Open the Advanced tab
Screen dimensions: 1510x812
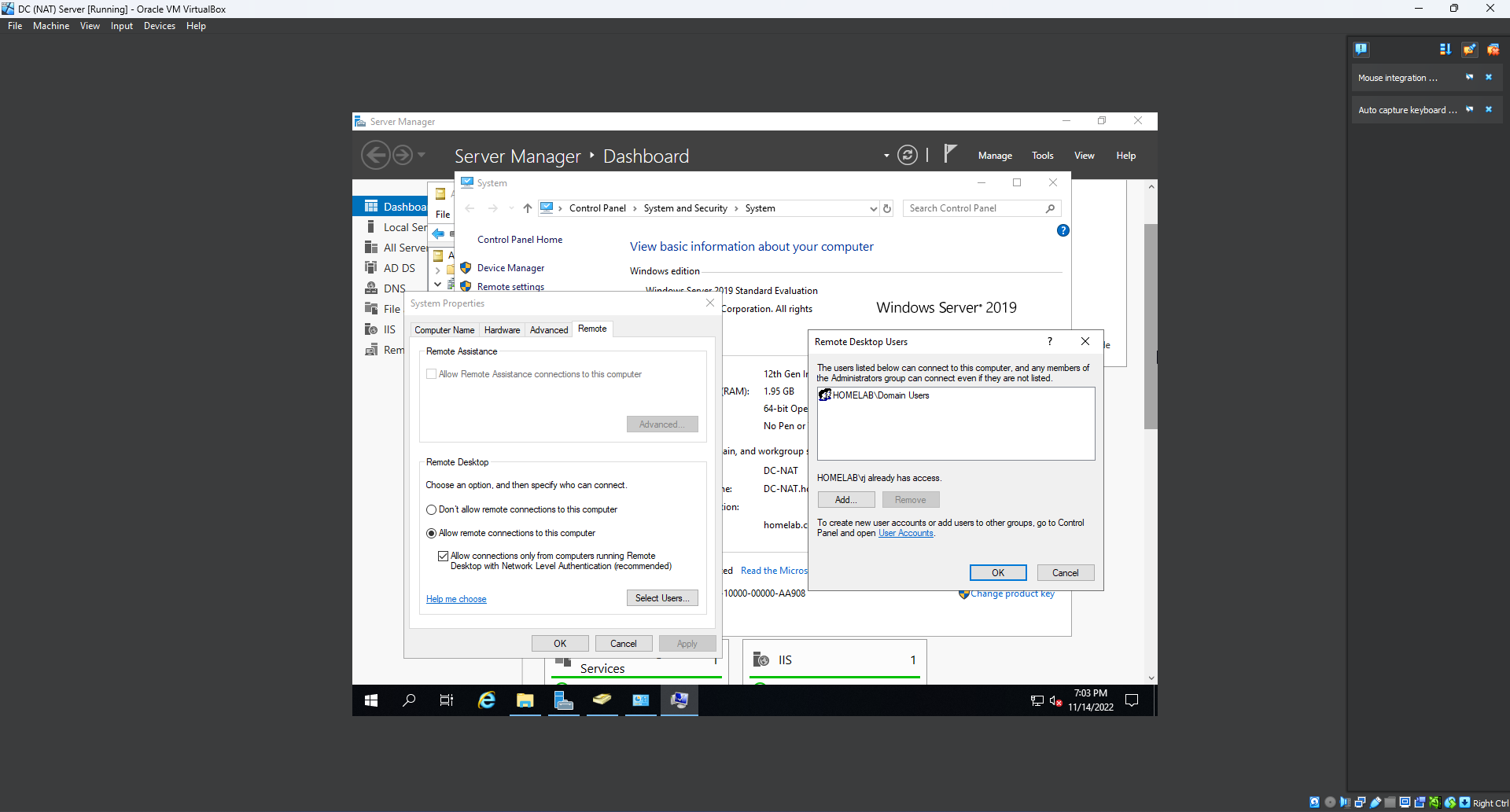[549, 330]
